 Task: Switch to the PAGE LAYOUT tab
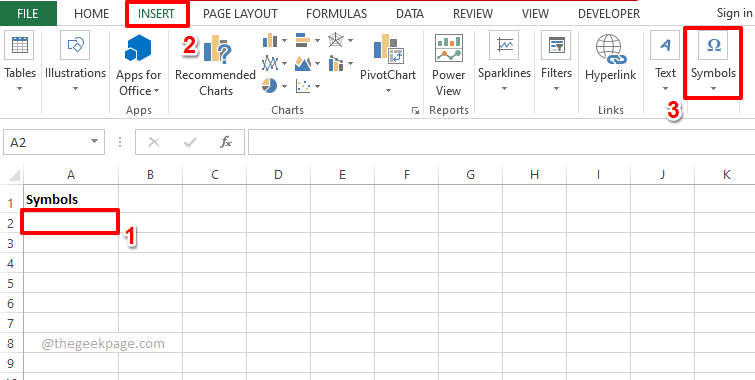(240, 14)
